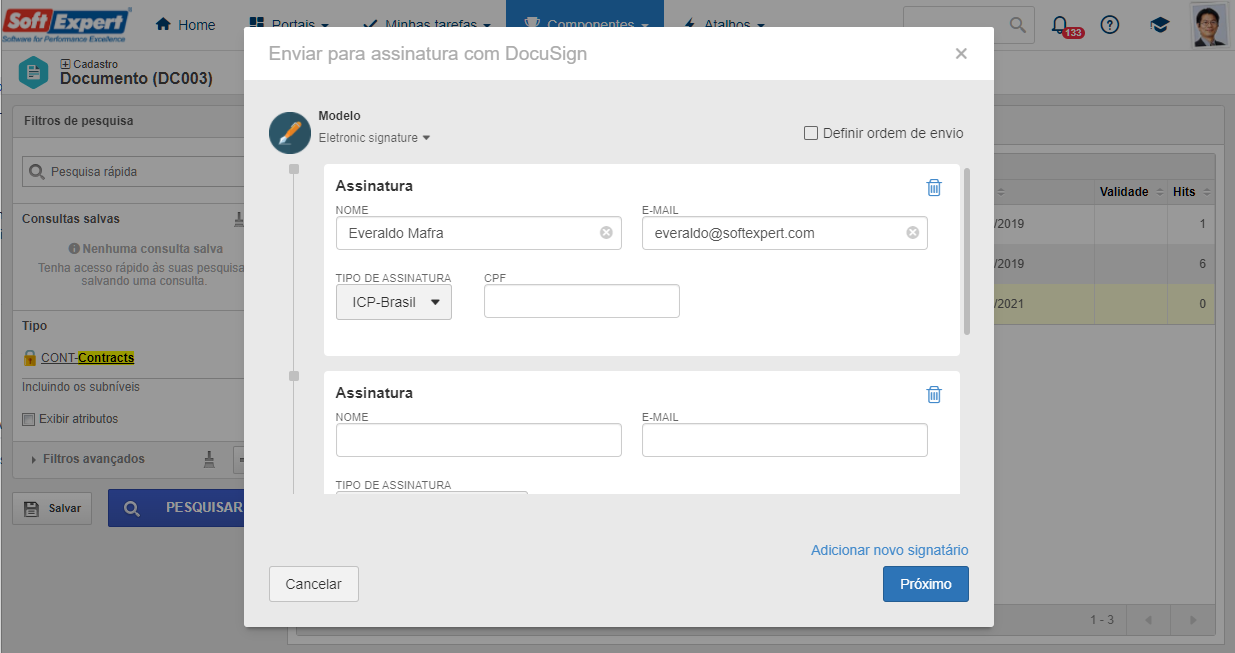The width and height of the screenshot is (1235, 653).
Task: Clear the everaldo@softexpert.com email field
Action: pyautogui.click(x=912, y=233)
